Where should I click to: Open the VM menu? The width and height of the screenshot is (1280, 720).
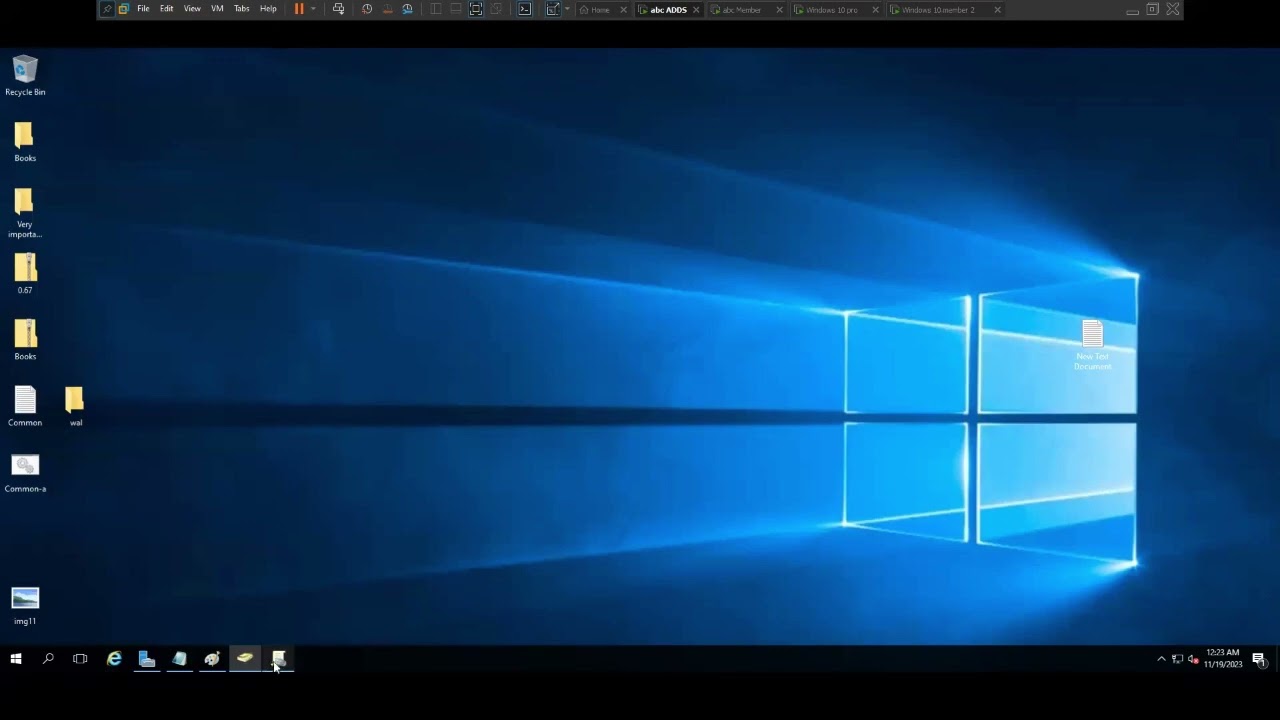click(217, 9)
